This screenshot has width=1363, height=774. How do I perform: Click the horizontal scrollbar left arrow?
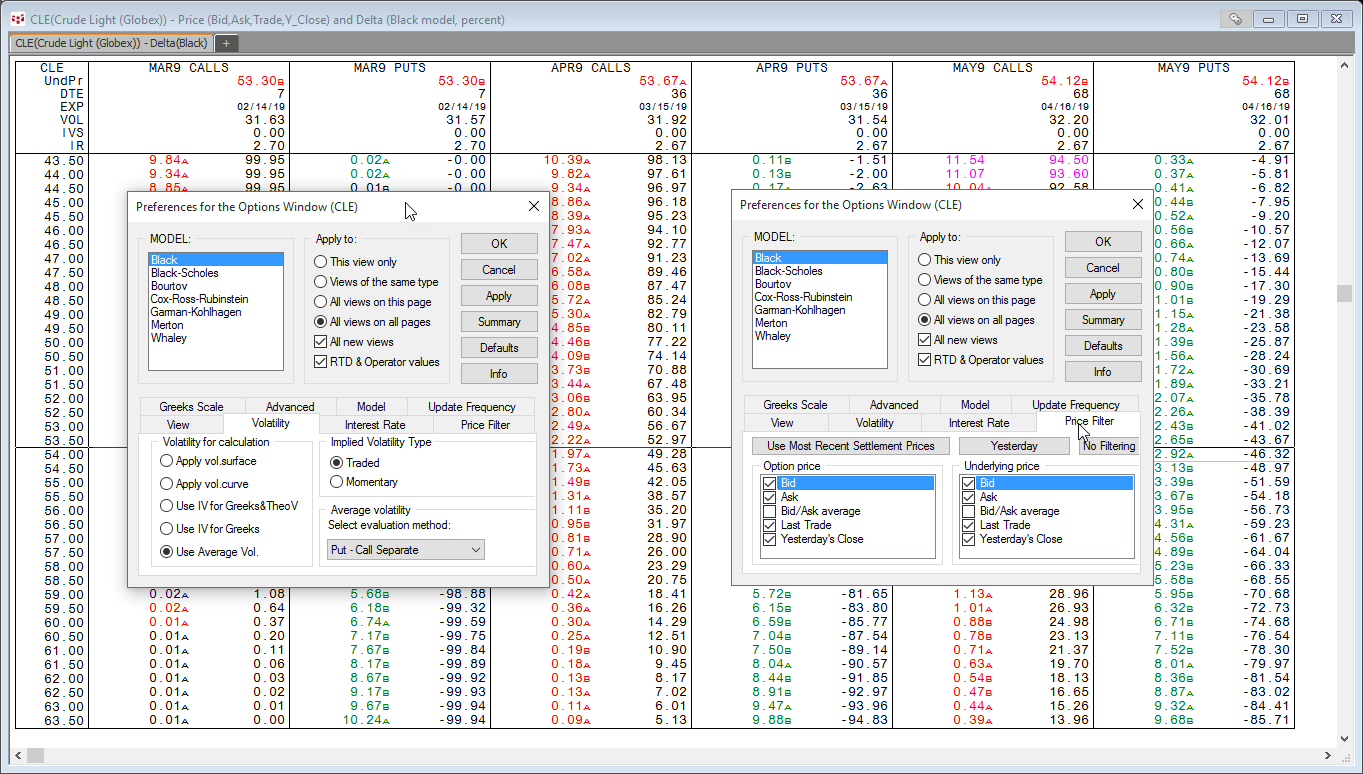click(x=19, y=755)
